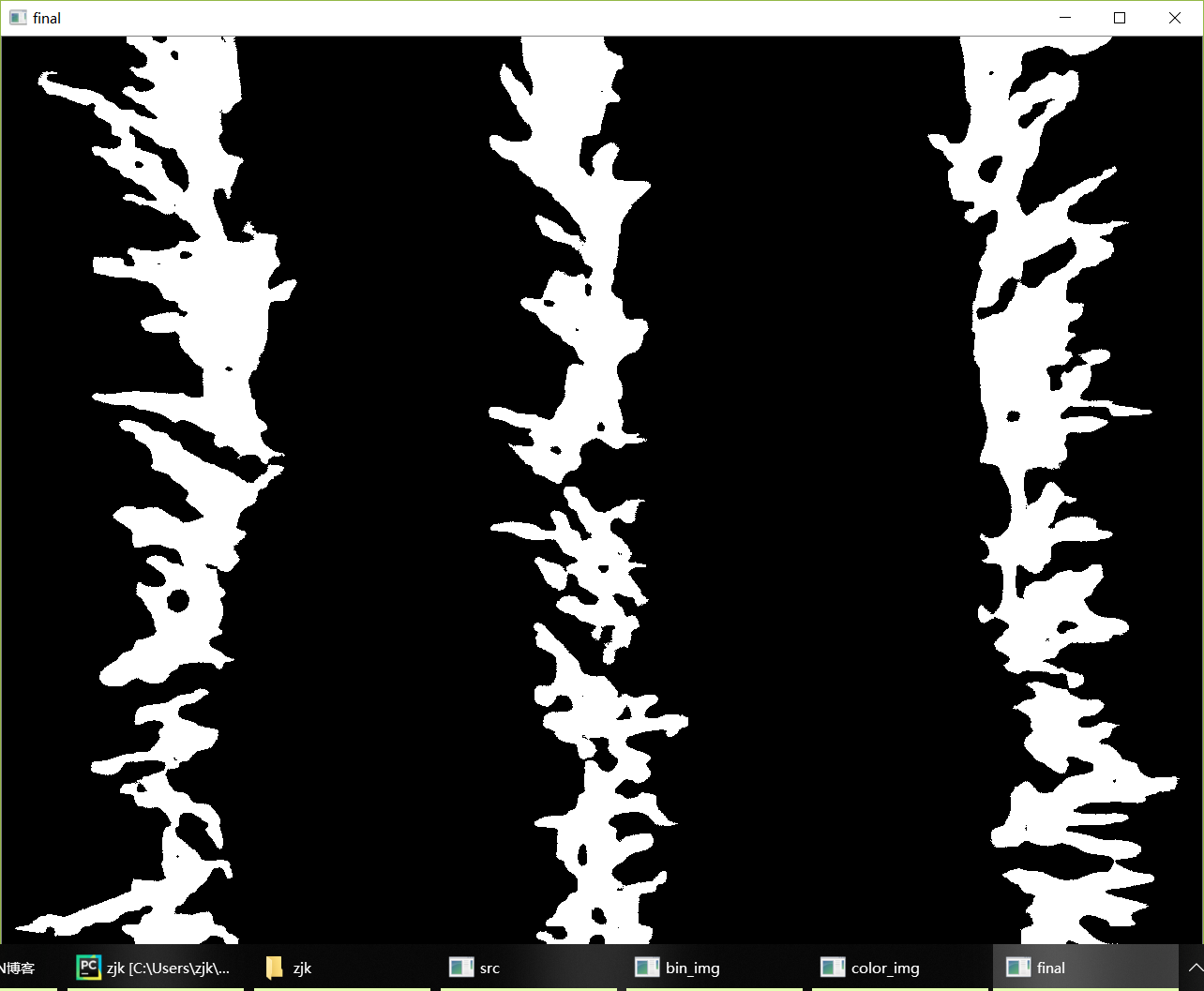This screenshot has width=1204, height=991.
Task: Switch to the src window in taskbar
Action: [527, 968]
